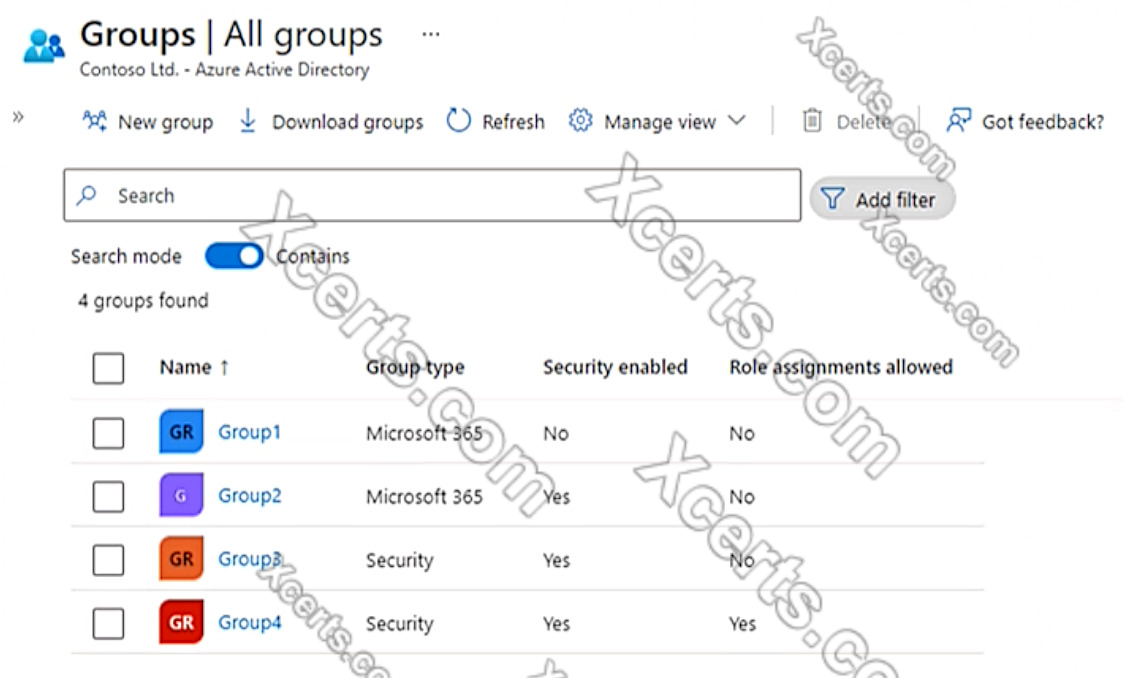
Task: Click Role assignments No for Group1
Action: coord(742,433)
